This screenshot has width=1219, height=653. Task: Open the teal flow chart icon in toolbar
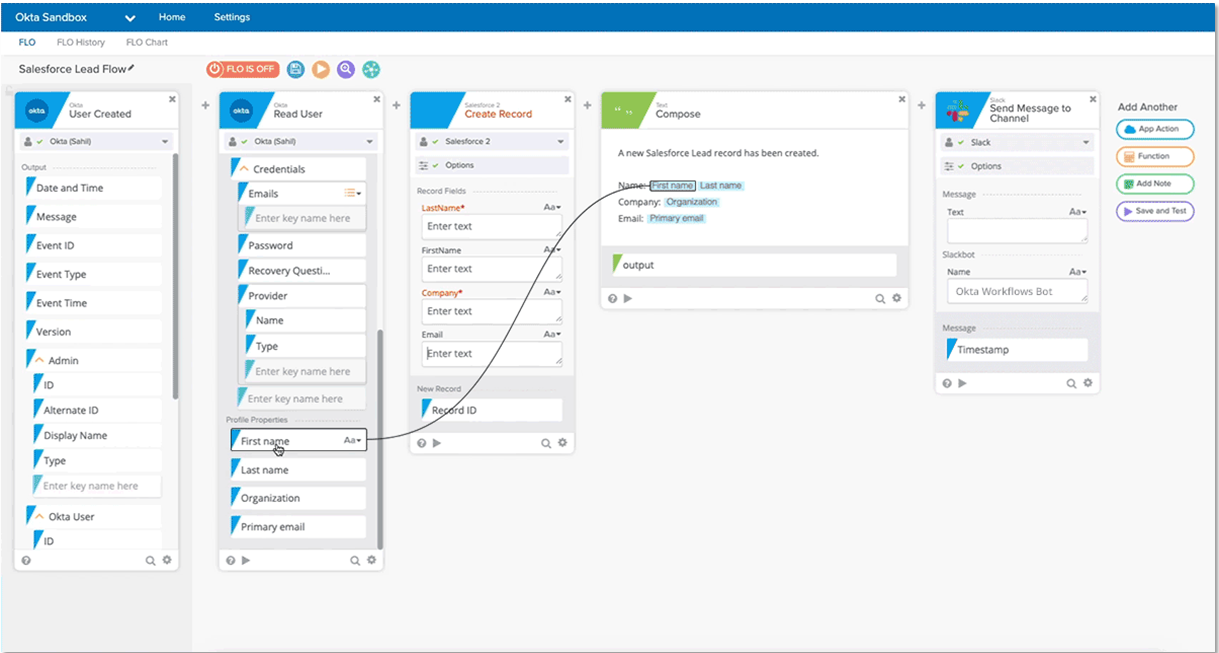click(371, 69)
